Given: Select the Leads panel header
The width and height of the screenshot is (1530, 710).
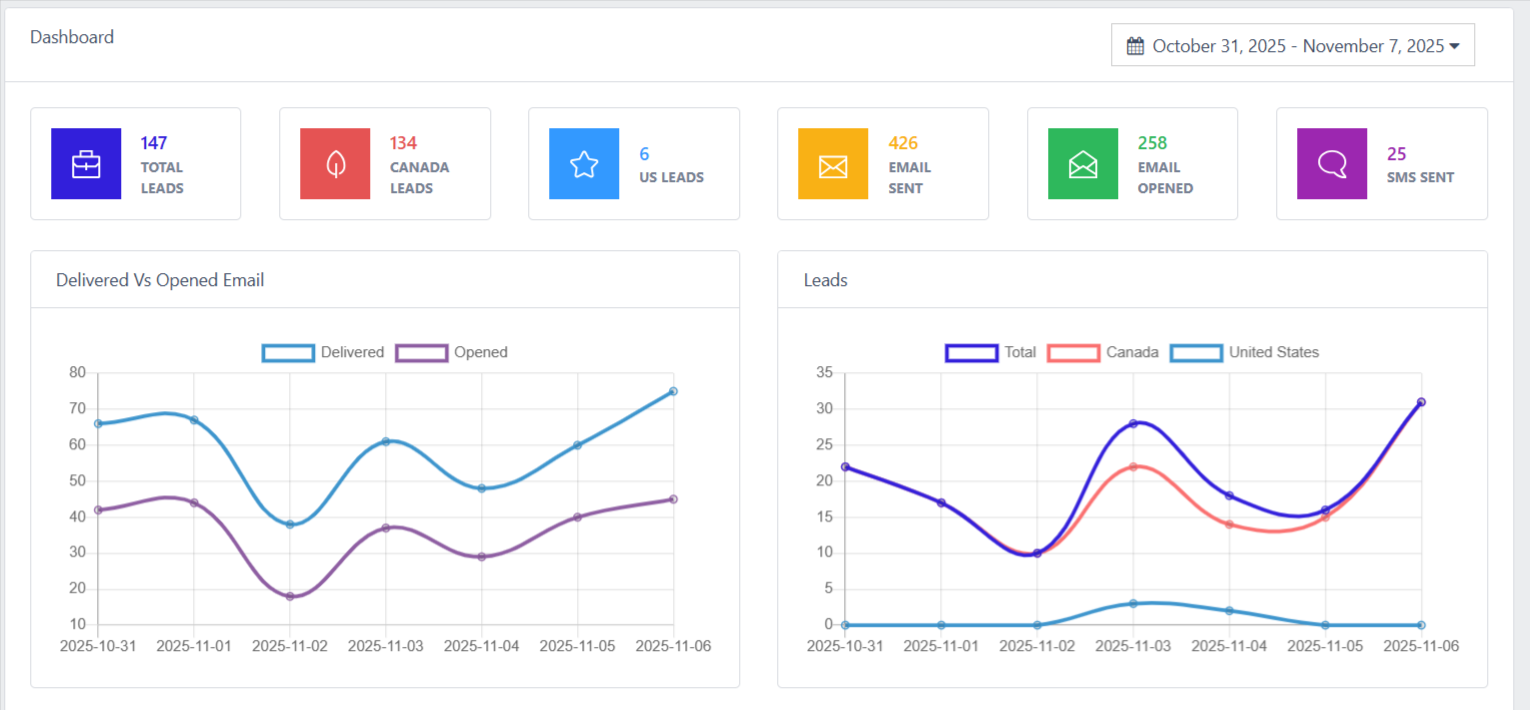Looking at the screenshot, I should pos(825,280).
